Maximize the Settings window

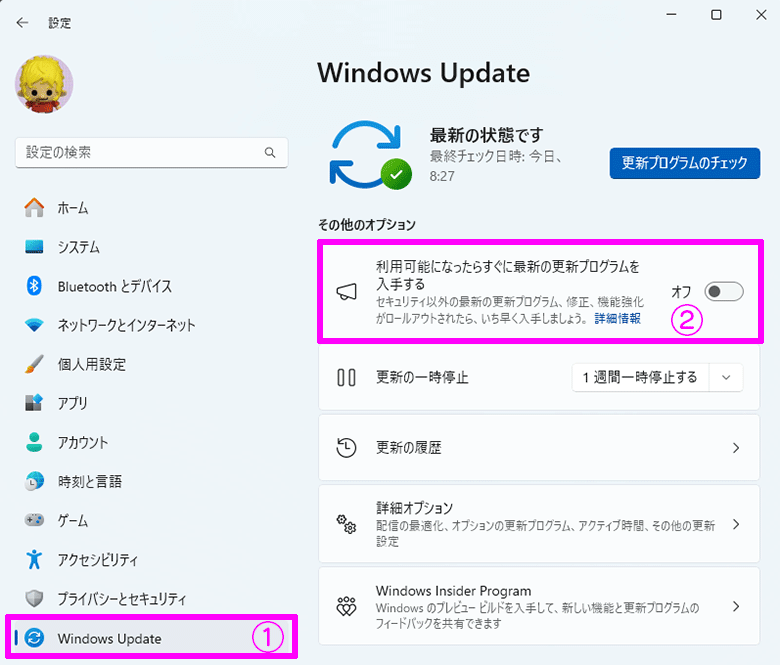(716, 15)
